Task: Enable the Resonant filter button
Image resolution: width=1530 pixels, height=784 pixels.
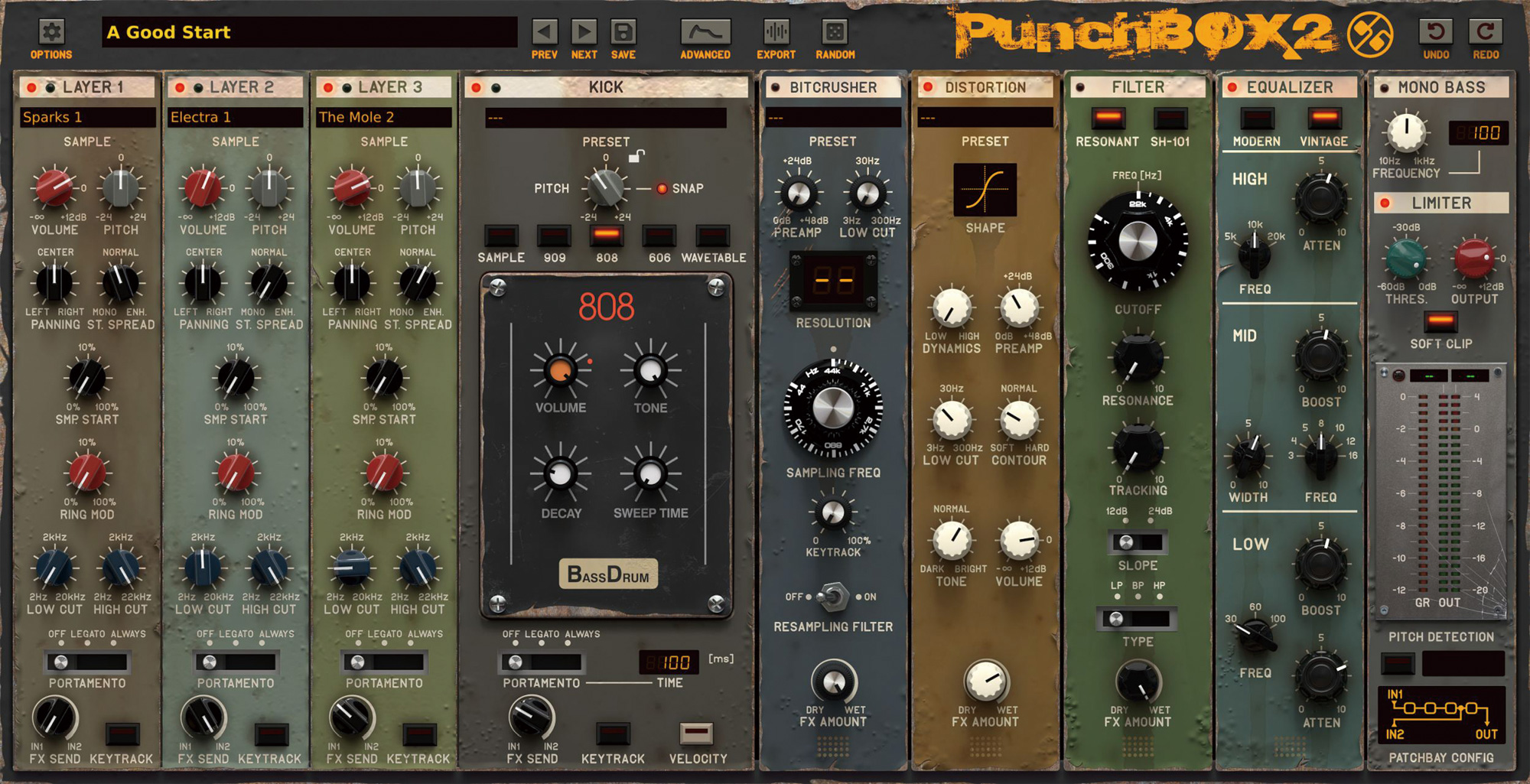Action: point(1108,119)
